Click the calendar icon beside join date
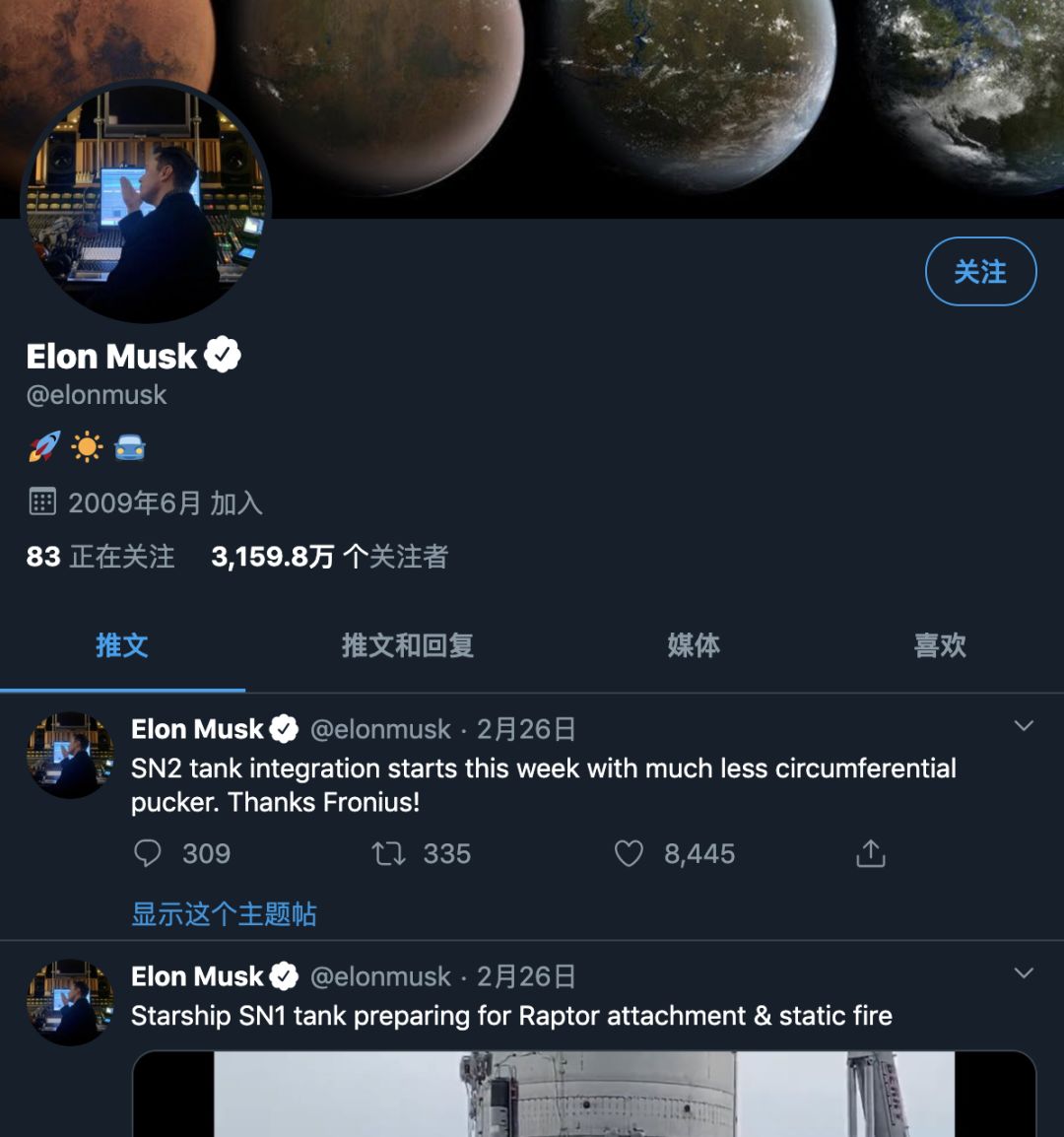Viewport: 1064px width, 1137px height. click(x=42, y=502)
